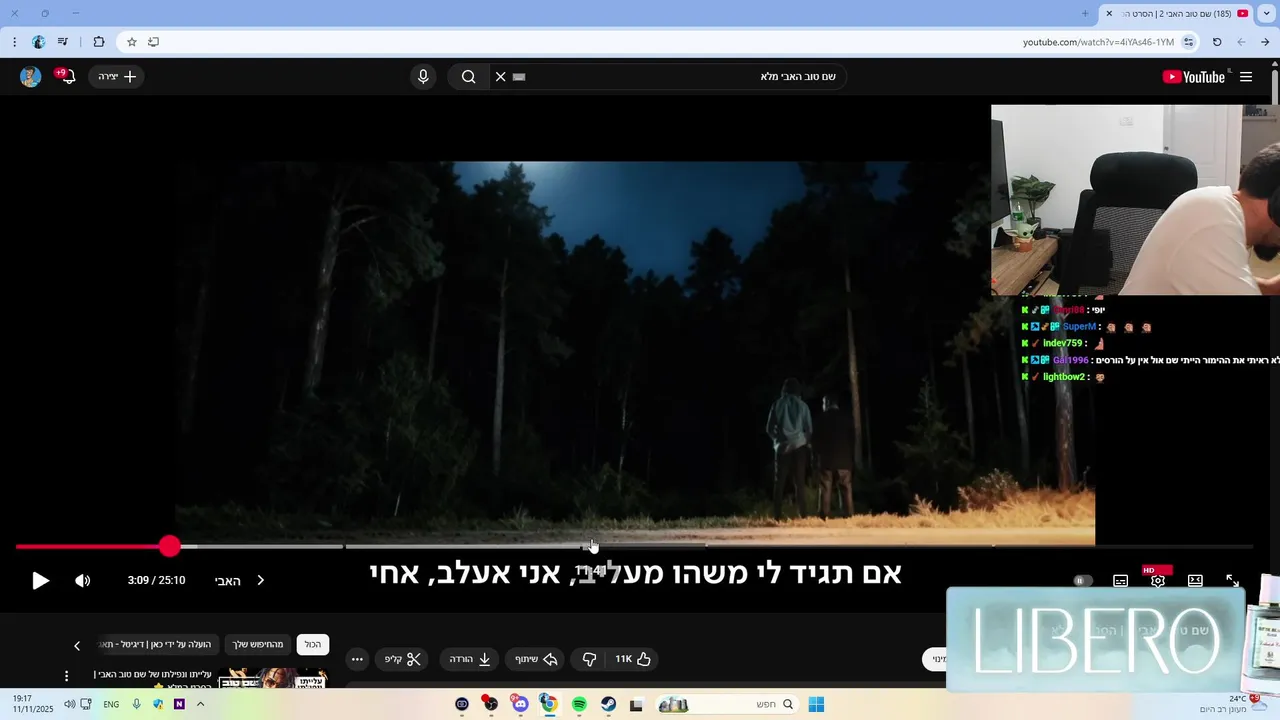Image resolution: width=1280 pixels, height=720 pixels.
Task: Mute the video with the speaker icon
Action: coord(83,580)
